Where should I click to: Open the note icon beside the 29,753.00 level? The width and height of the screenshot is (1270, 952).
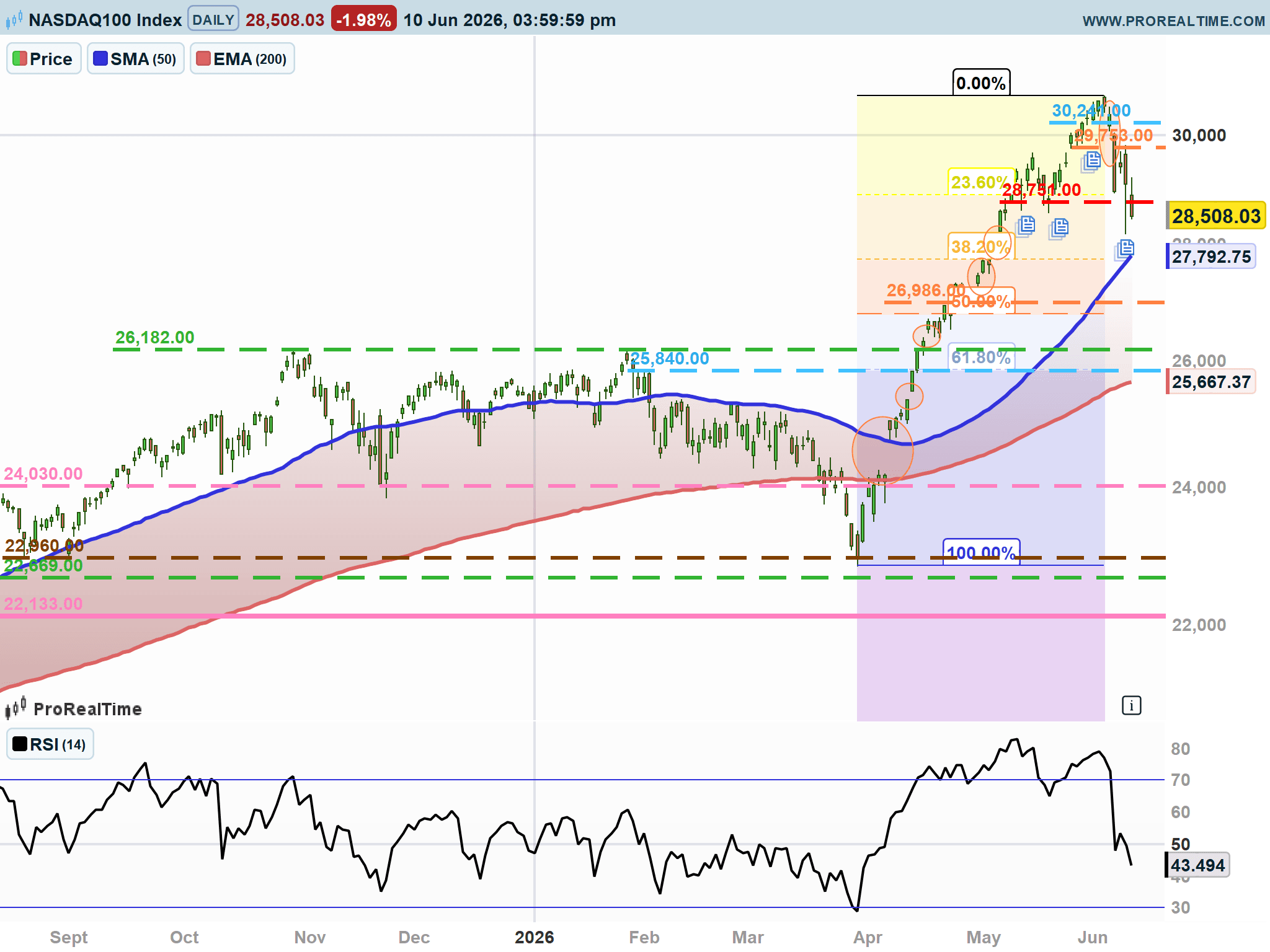[1091, 161]
